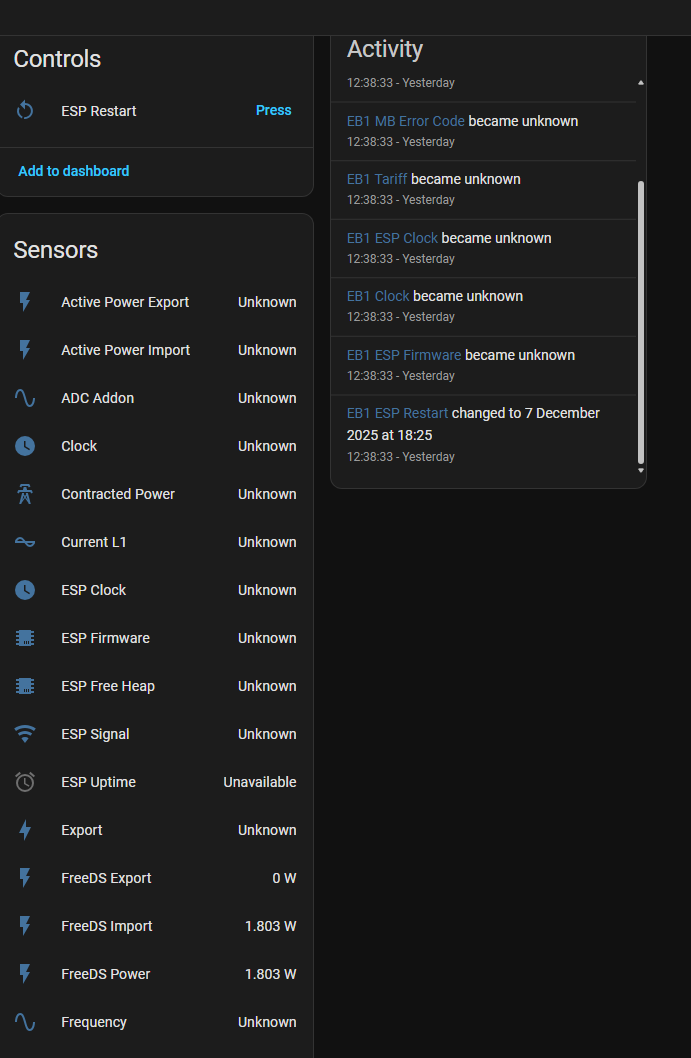Click the ESP Clock icon
The image size is (691, 1058).
[x=25, y=590]
